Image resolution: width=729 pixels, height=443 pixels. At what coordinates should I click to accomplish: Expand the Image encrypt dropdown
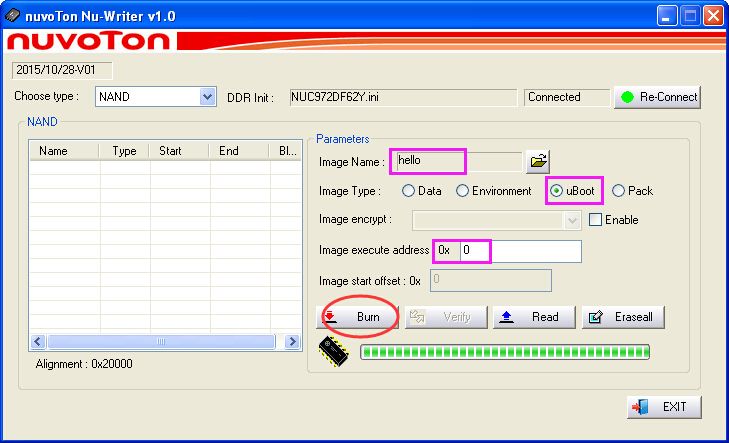click(x=572, y=220)
